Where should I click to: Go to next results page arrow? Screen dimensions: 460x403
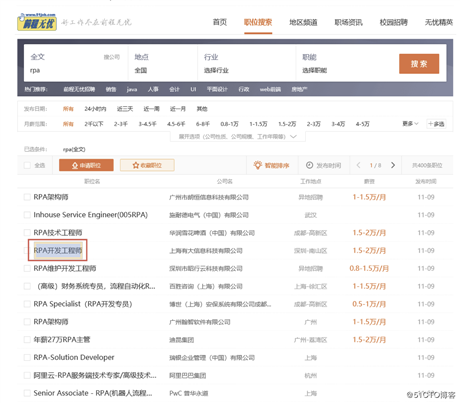[x=393, y=165]
